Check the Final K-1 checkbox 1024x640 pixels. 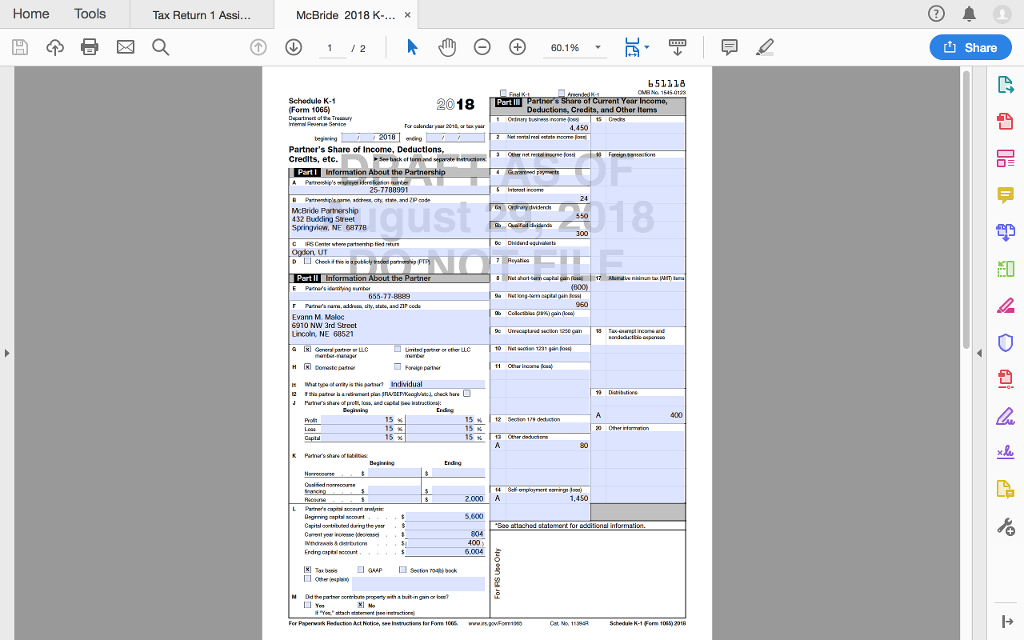tap(503, 92)
